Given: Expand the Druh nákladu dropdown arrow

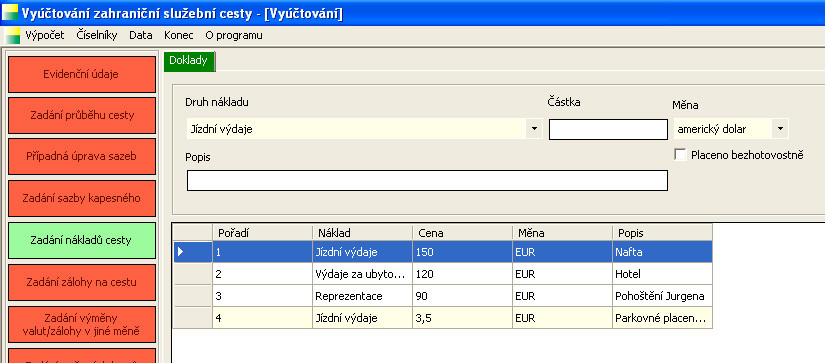Looking at the screenshot, I should click(x=534, y=128).
